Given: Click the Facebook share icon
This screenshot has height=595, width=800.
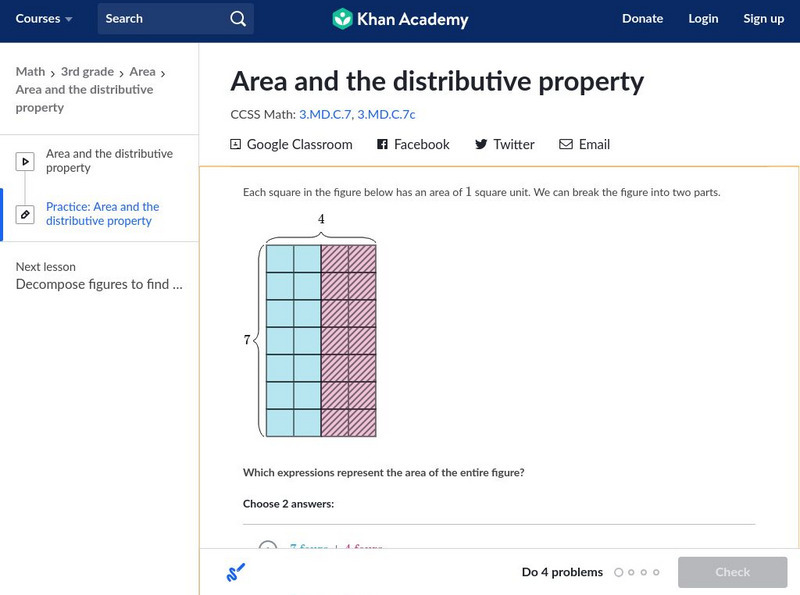Looking at the screenshot, I should point(382,145).
